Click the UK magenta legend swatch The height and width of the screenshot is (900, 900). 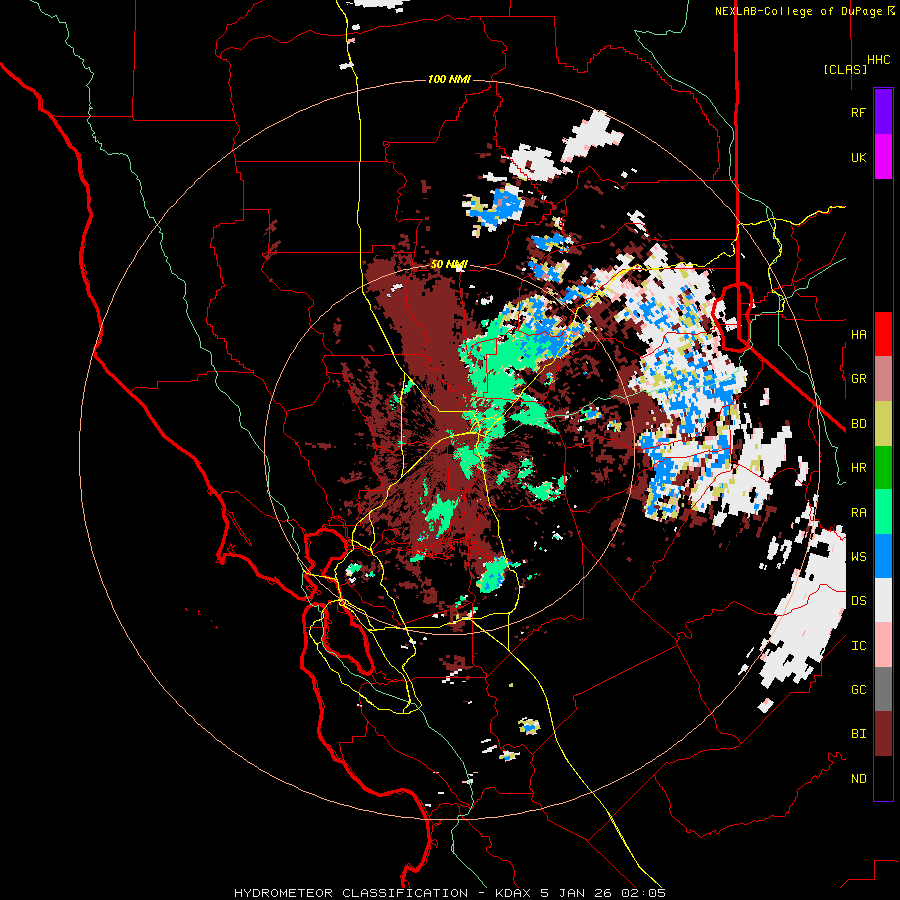(883, 157)
